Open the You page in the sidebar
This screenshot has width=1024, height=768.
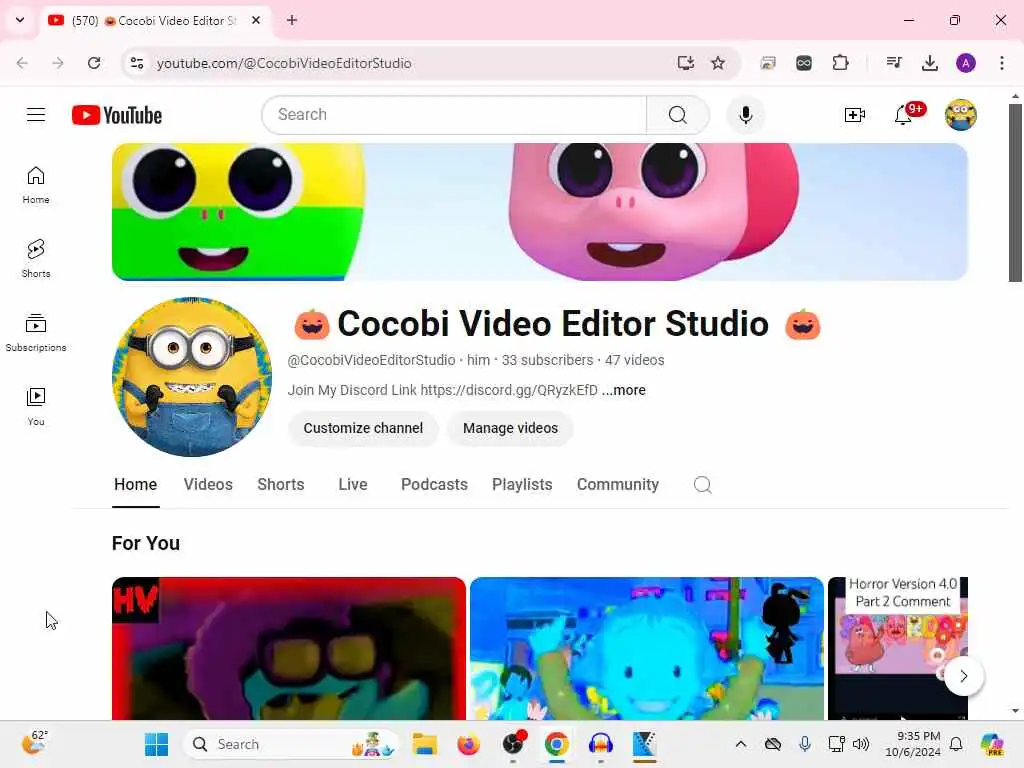coord(36,406)
